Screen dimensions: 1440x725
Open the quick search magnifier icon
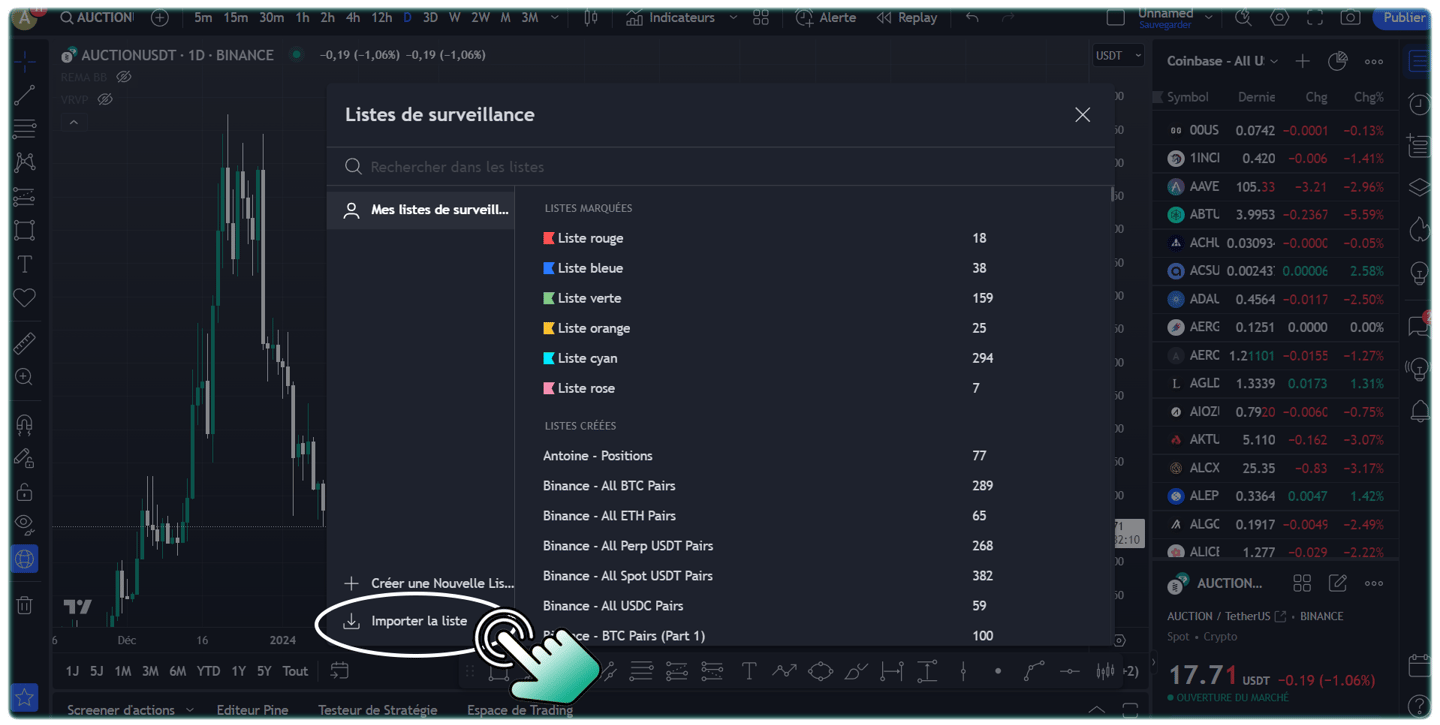point(1243,18)
